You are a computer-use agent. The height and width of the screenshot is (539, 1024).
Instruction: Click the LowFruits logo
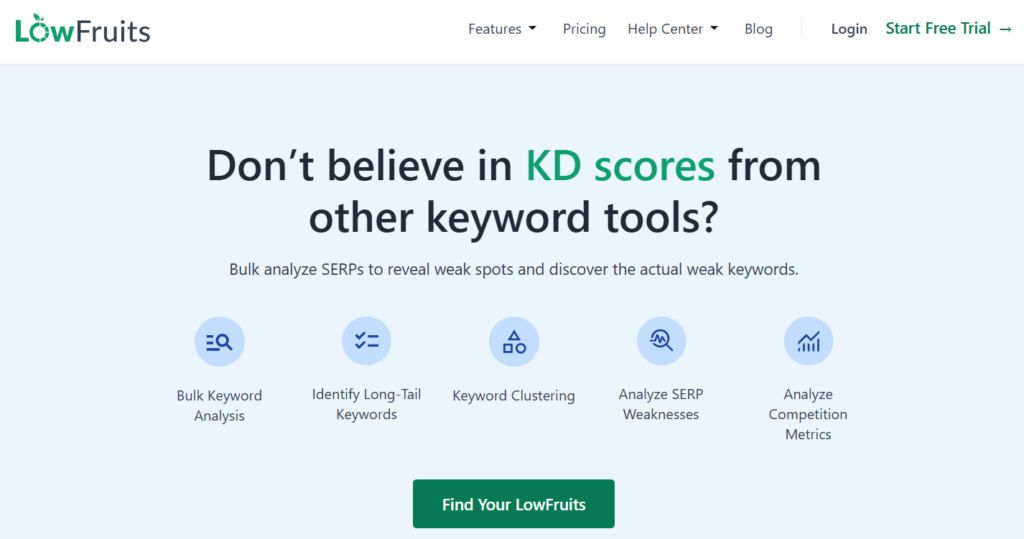click(x=83, y=29)
